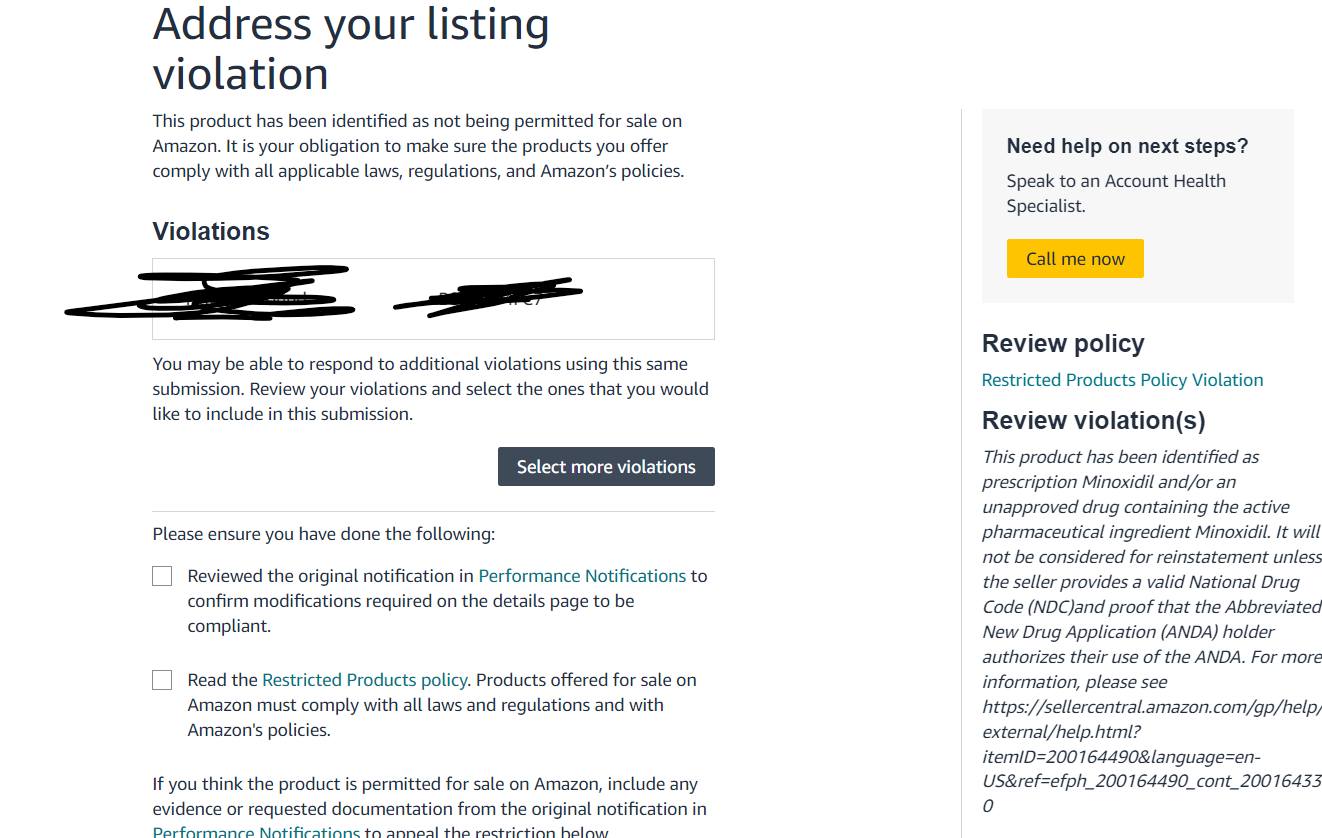Click the 'Address your listing violation' page title
Viewport: 1322px width, 838px height.
351,49
